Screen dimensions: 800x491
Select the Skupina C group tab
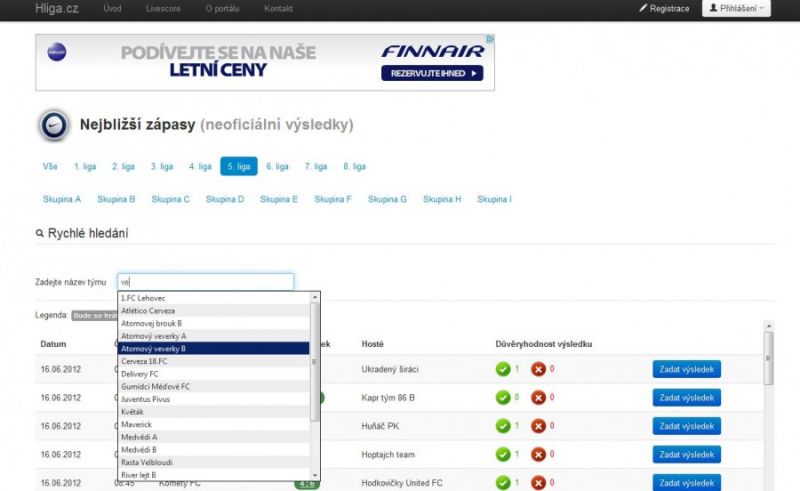pos(170,199)
